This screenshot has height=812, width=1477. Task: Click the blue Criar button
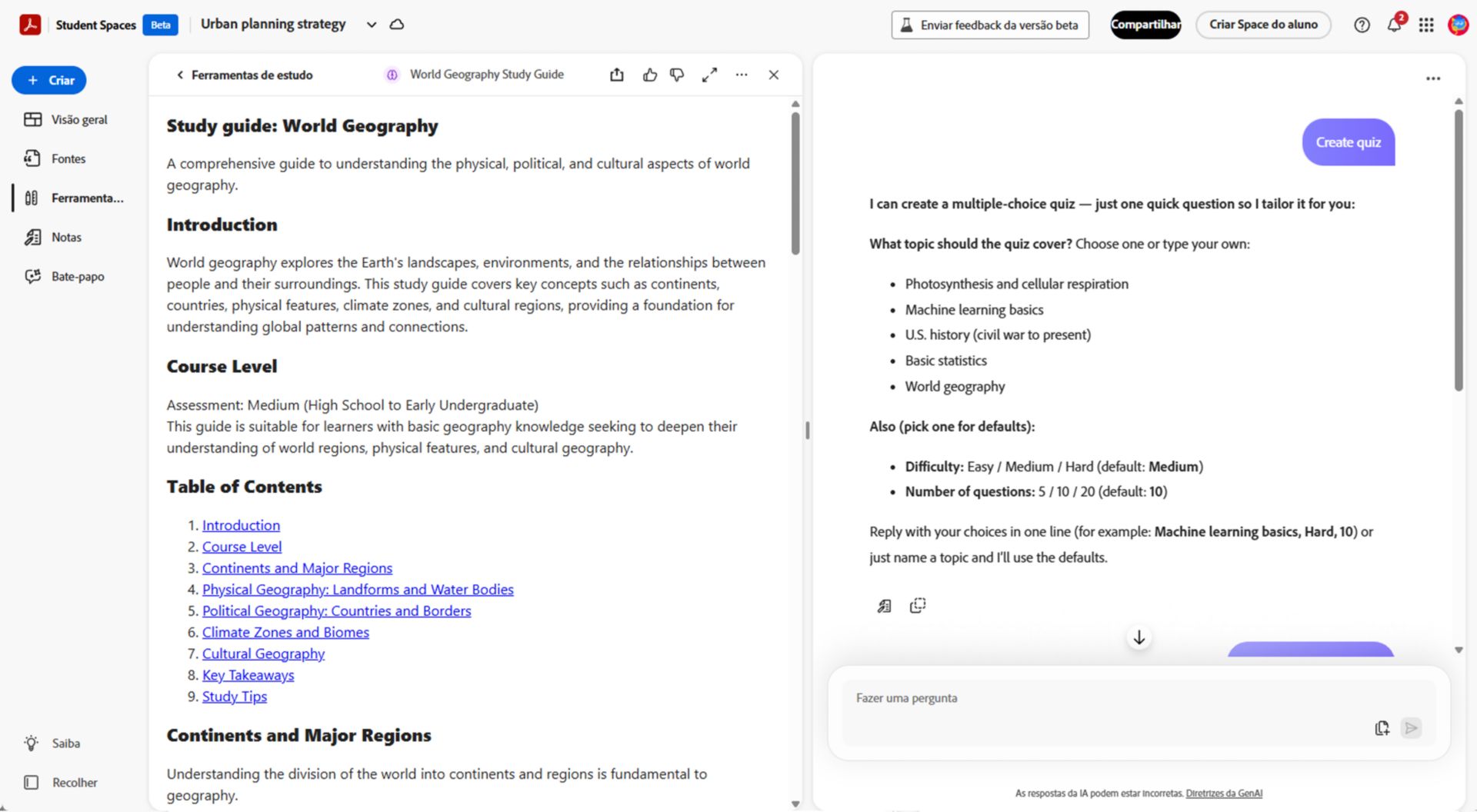[49, 80]
